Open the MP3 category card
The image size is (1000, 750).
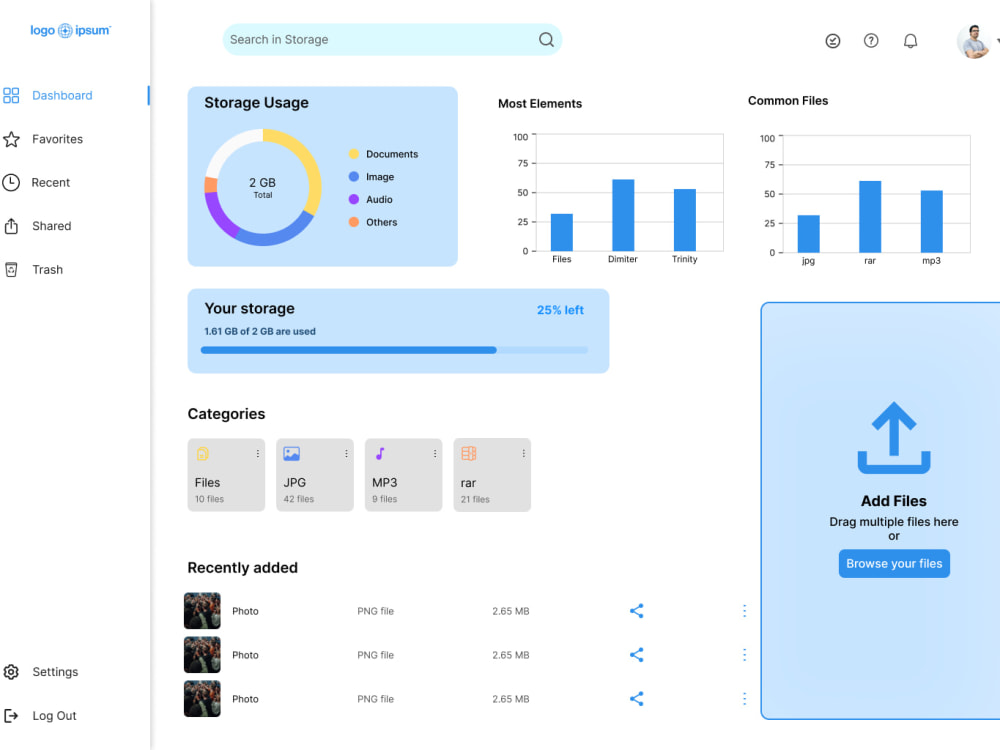point(404,475)
